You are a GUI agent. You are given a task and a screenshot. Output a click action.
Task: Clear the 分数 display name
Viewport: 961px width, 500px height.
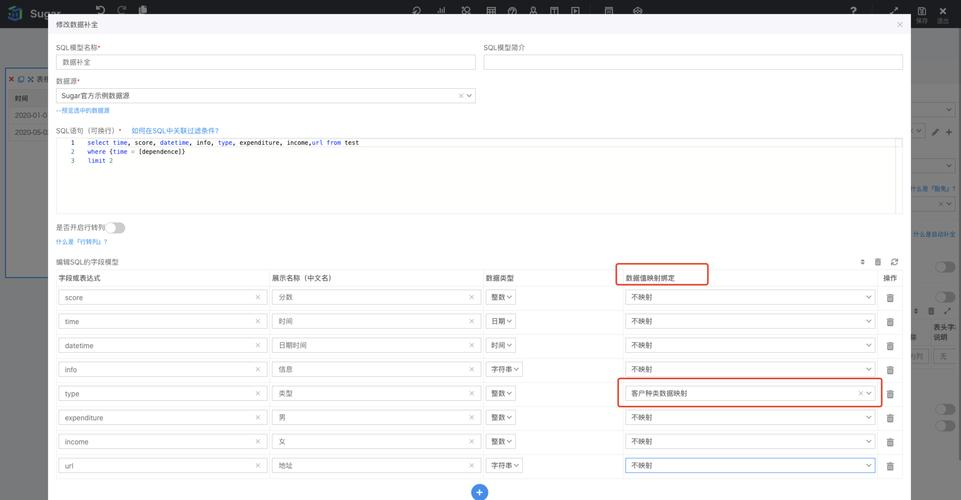coord(471,297)
